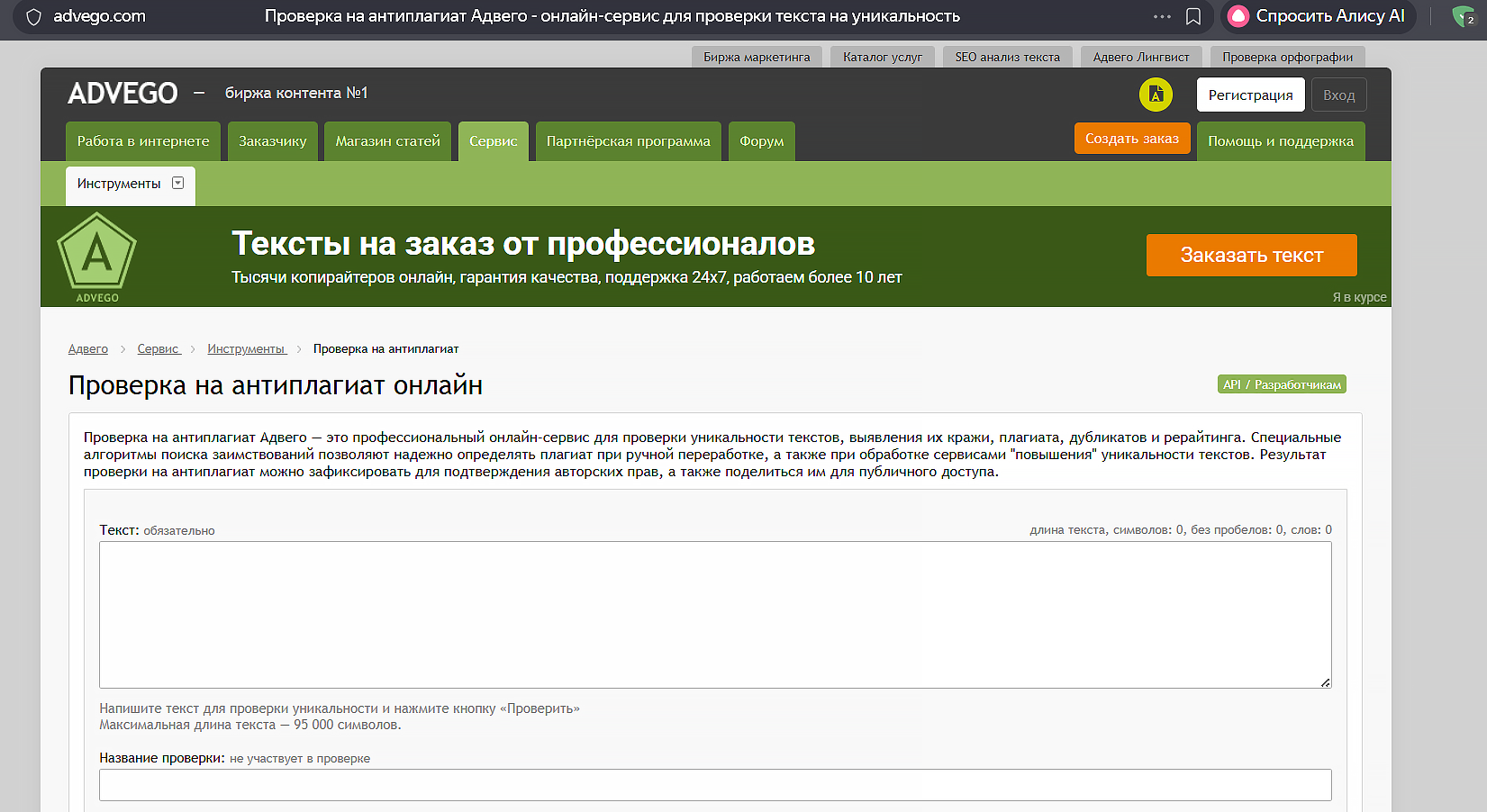Click Спросить Алису AI button

pos(1319,16)
